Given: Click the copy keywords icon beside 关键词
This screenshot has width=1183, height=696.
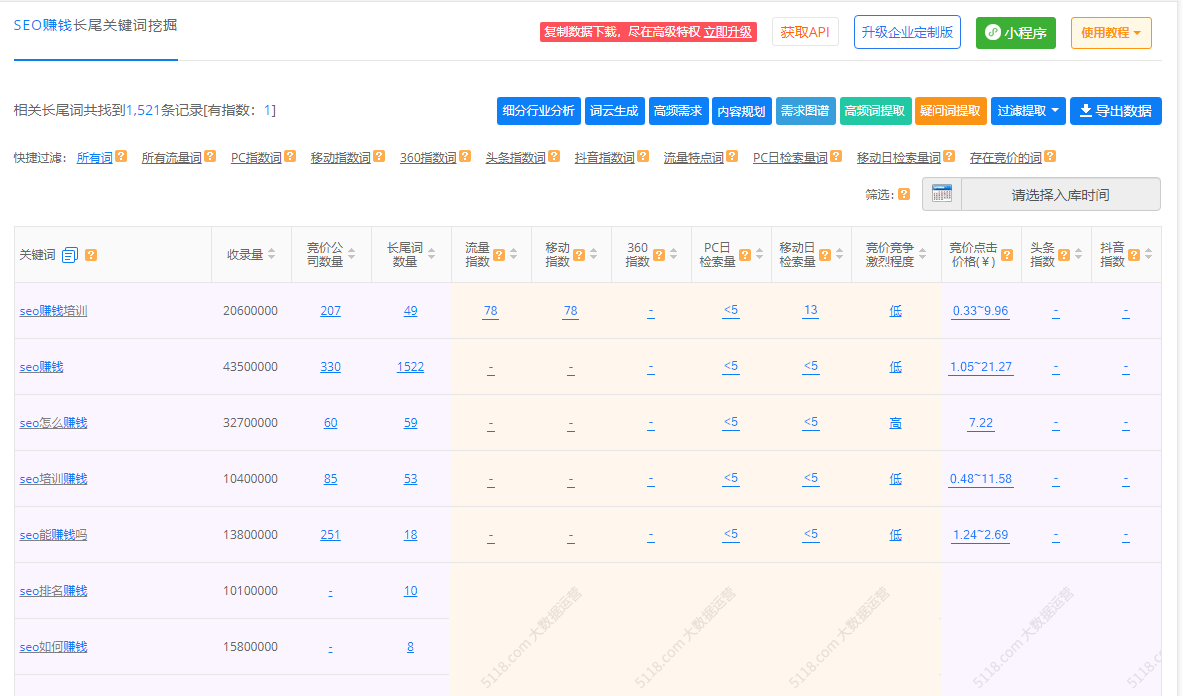Looking at the screenshot, I should 70,255.
